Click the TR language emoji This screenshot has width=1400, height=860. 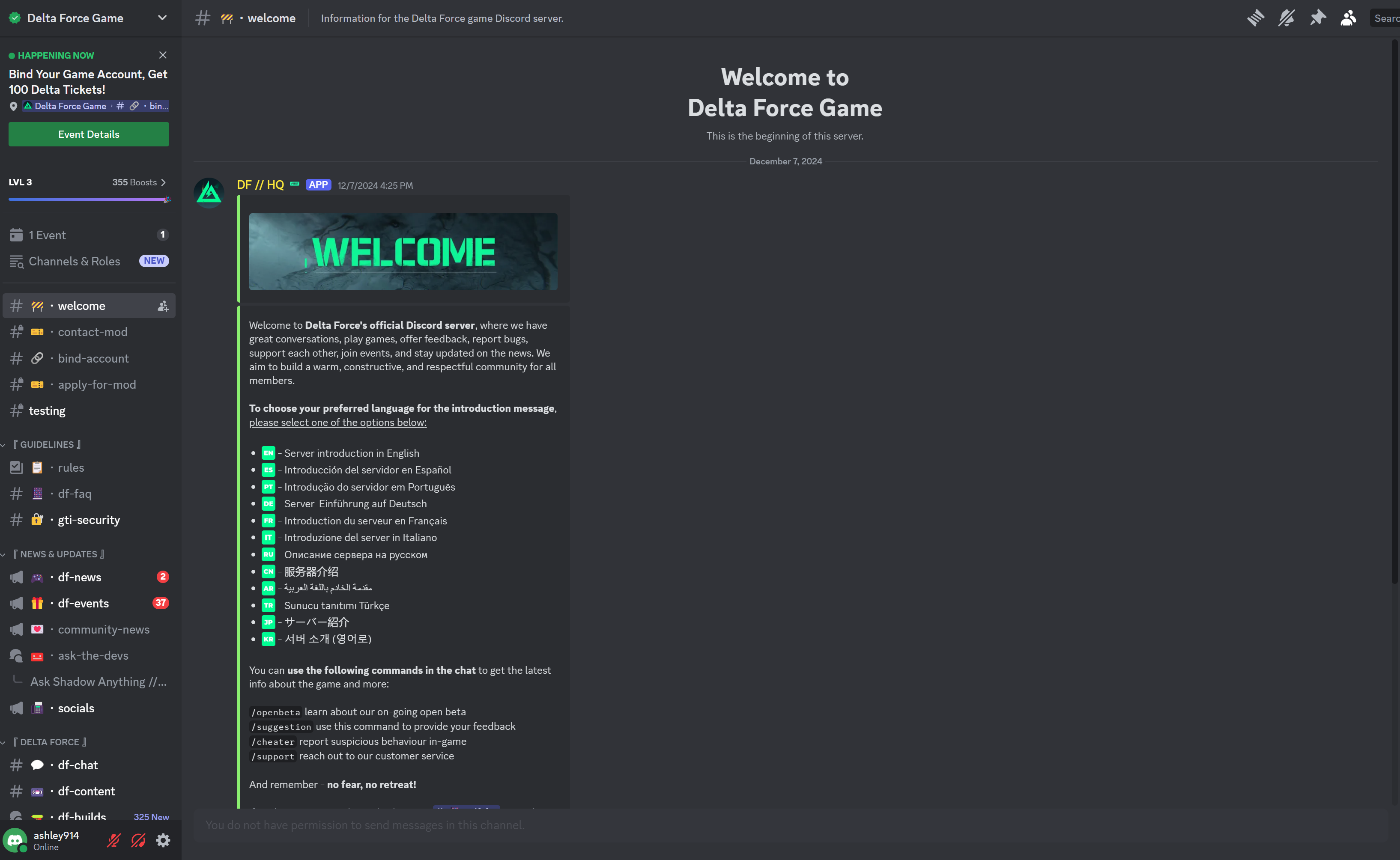tap(269, 605)
